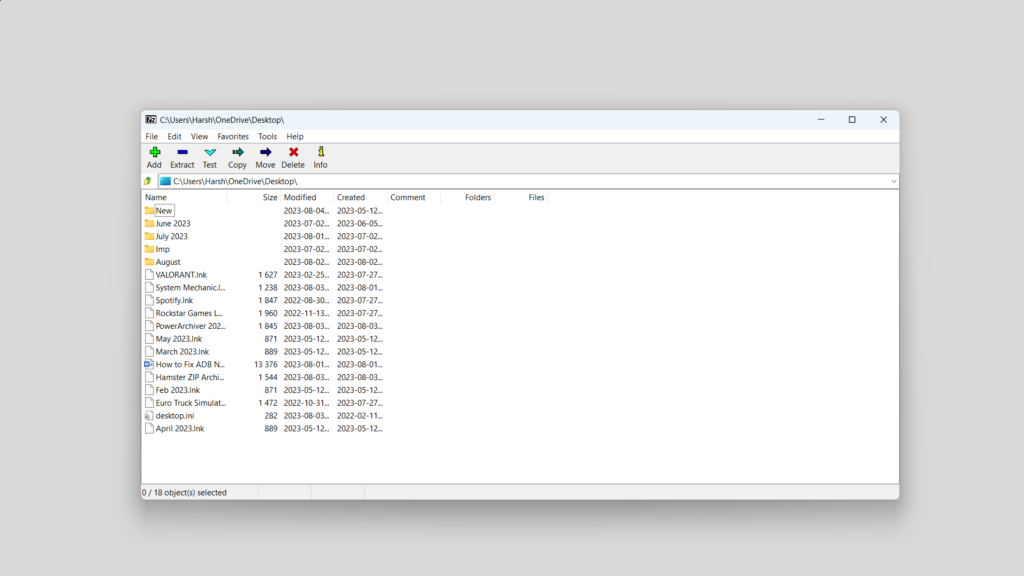Select the VALORANT.lnk file
The image size is (1024, 576).
coord(180,275)
